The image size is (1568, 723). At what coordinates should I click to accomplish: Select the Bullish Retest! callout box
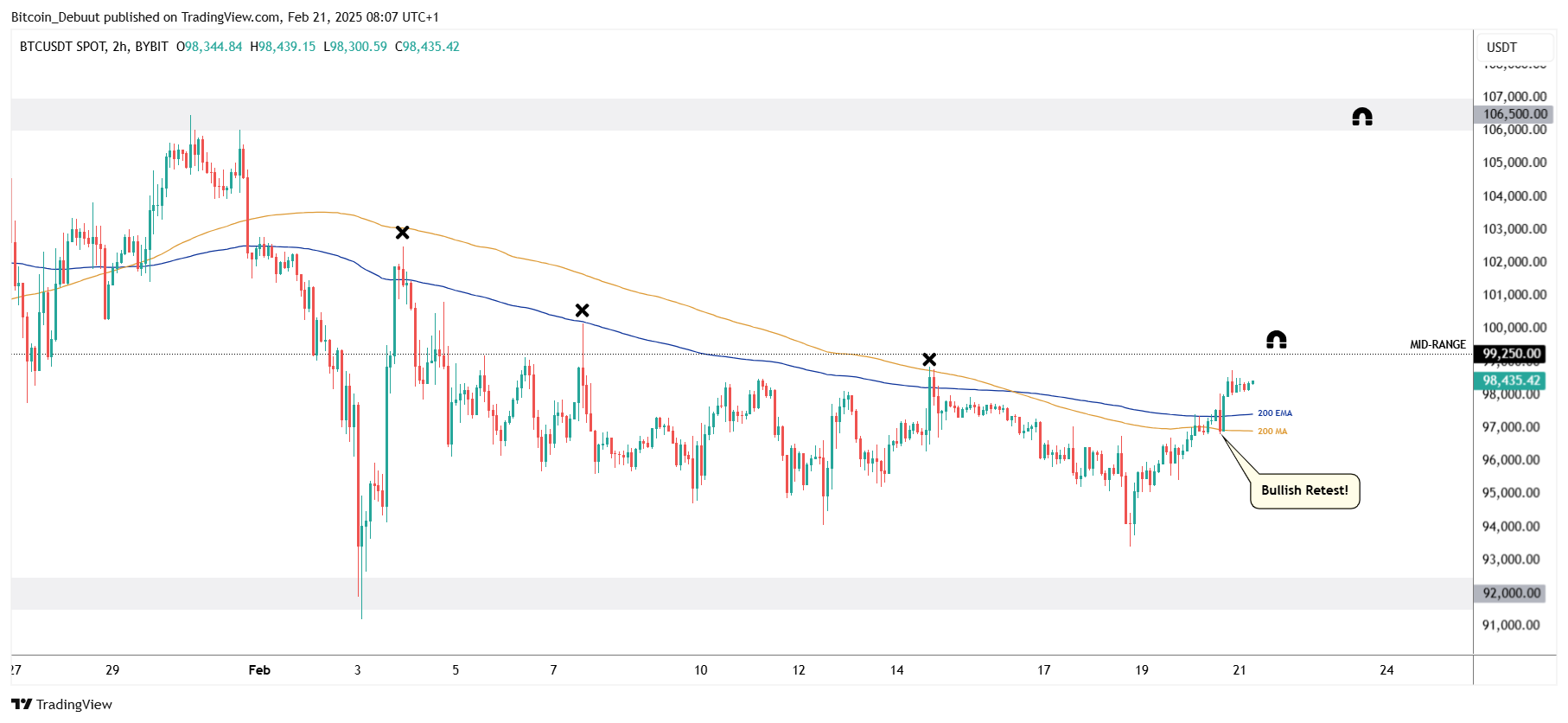click(x=1303, y=490)
